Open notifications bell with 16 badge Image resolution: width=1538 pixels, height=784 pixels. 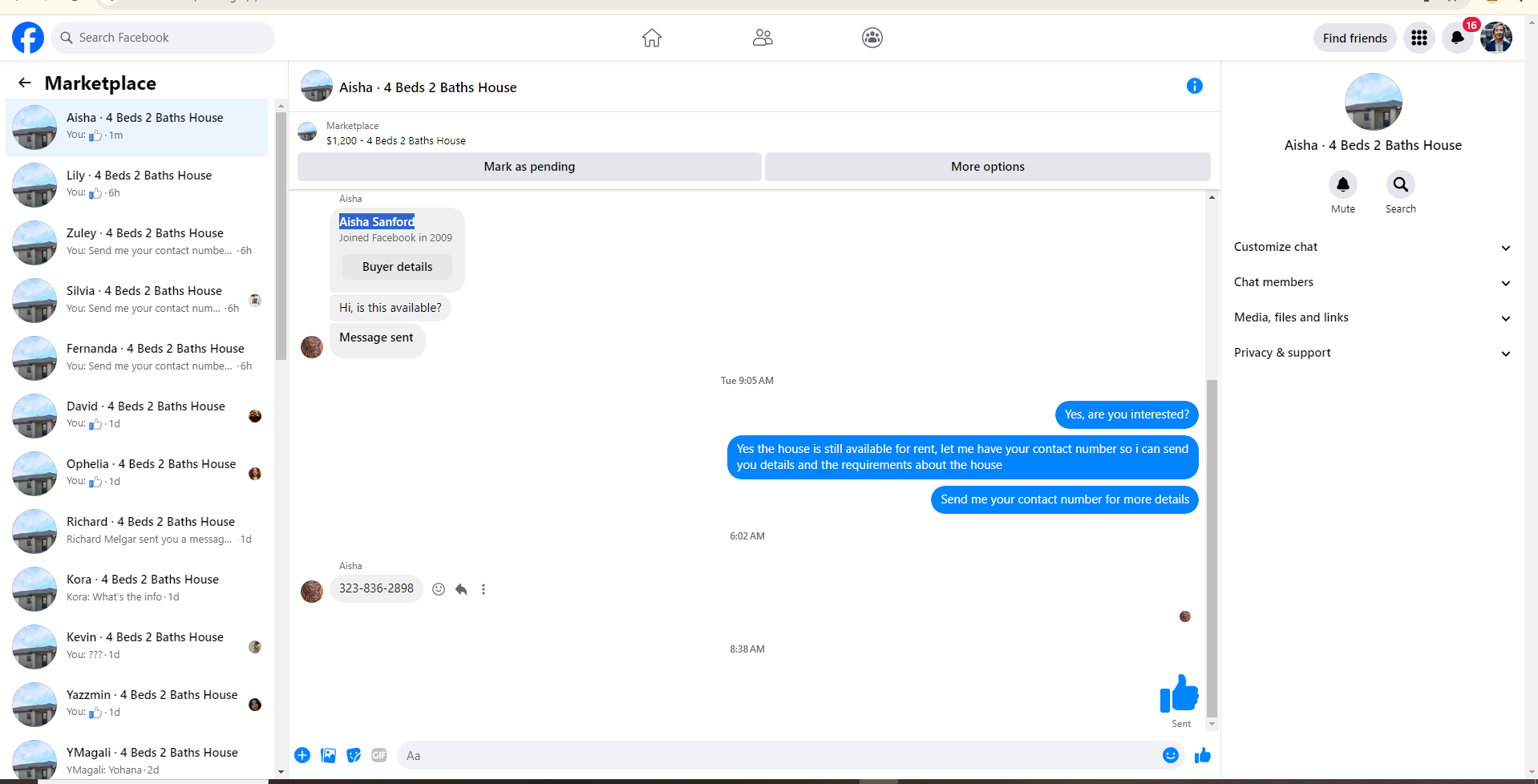click(x=1458, y=38)
